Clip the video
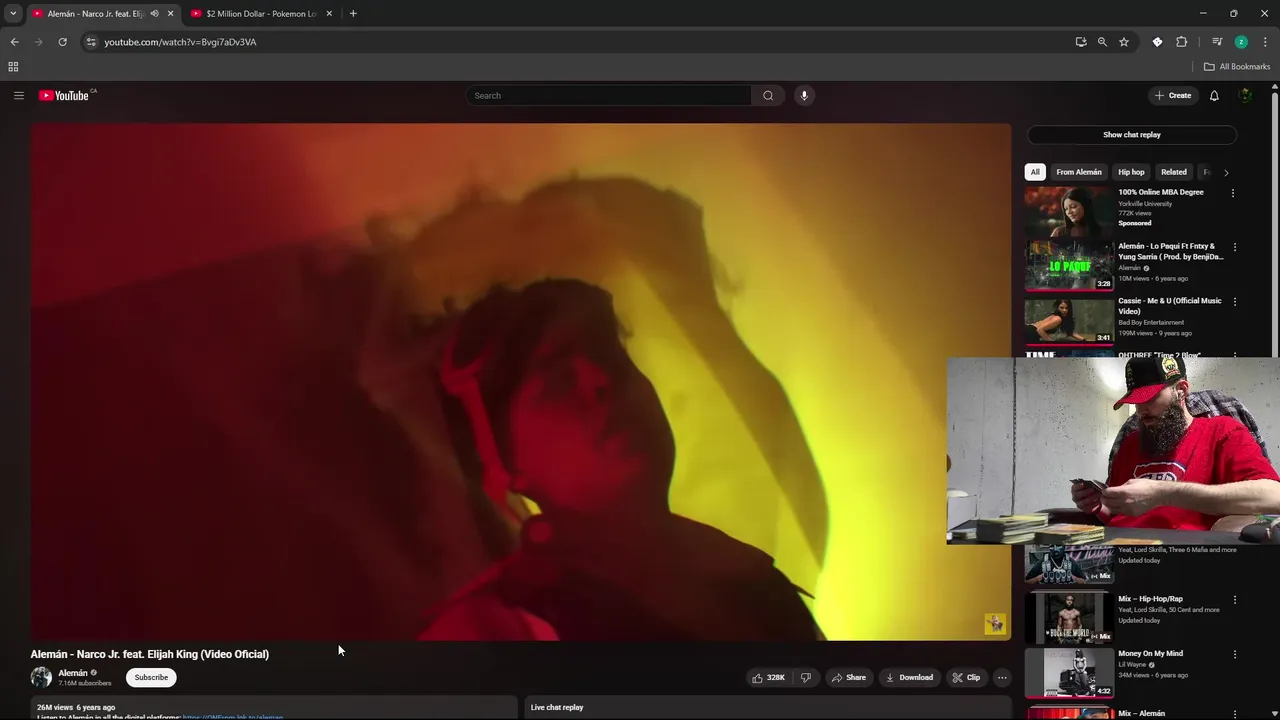The width and height of the screenshot is (1280, 720). click(x=966, y=677)
